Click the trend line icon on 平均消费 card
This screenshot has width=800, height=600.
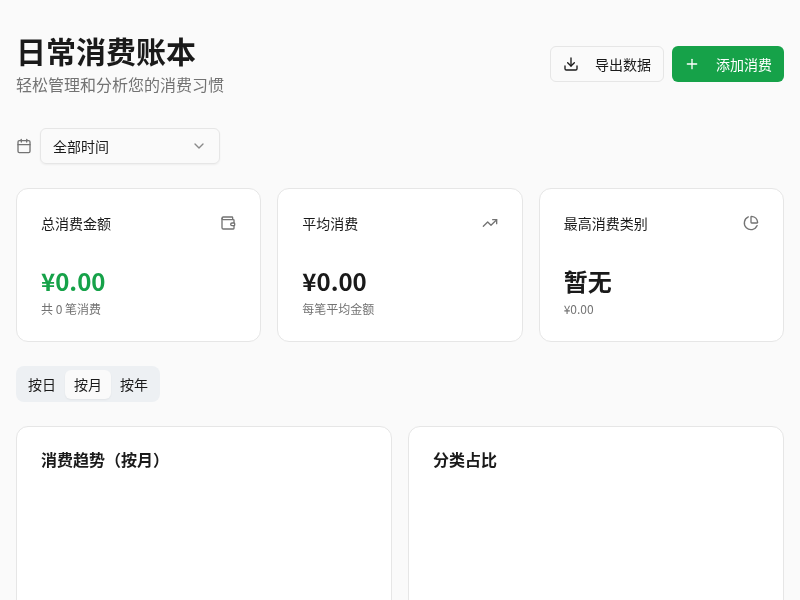(x=490, y=223)
